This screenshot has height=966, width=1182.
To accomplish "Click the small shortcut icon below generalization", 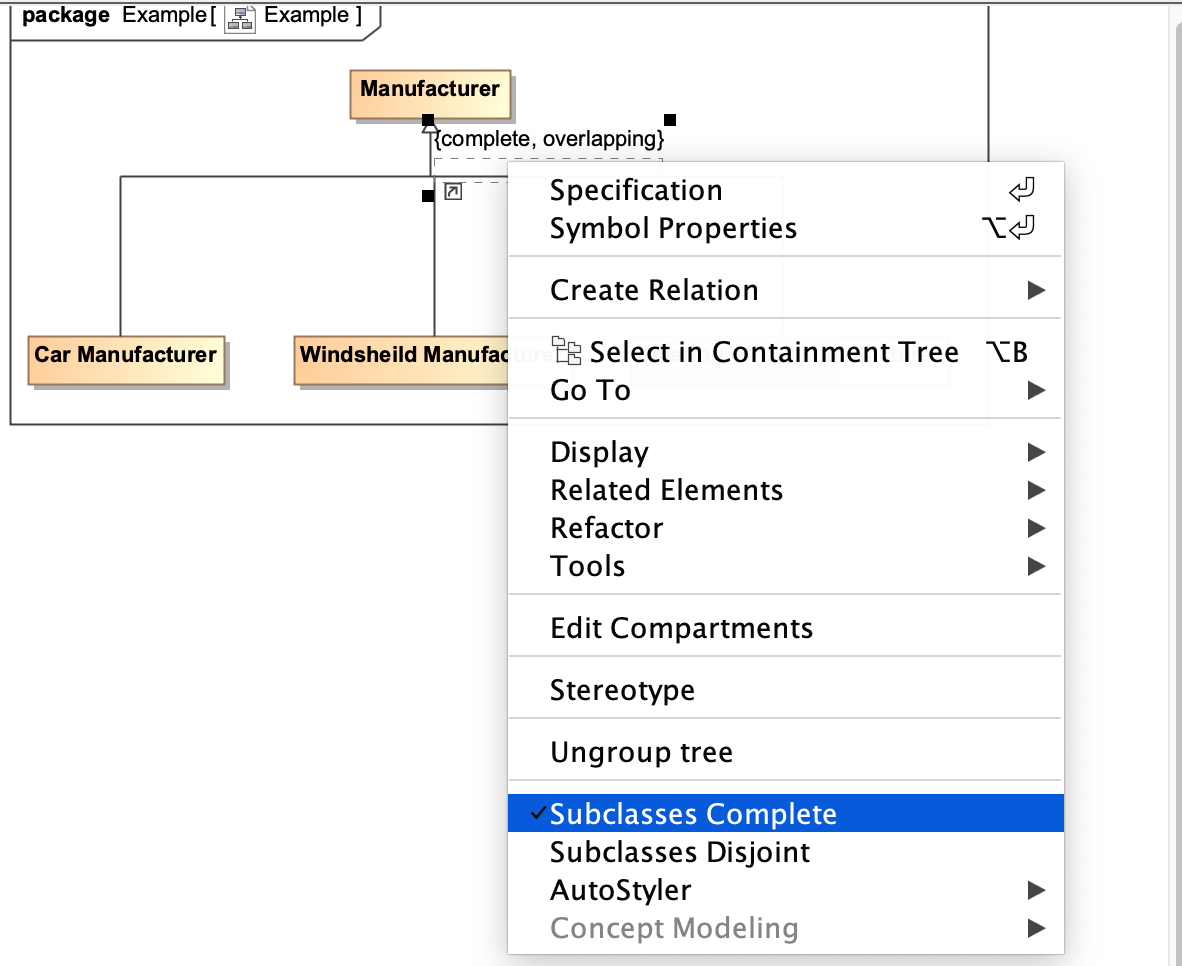I will click(x=453, y=191).
